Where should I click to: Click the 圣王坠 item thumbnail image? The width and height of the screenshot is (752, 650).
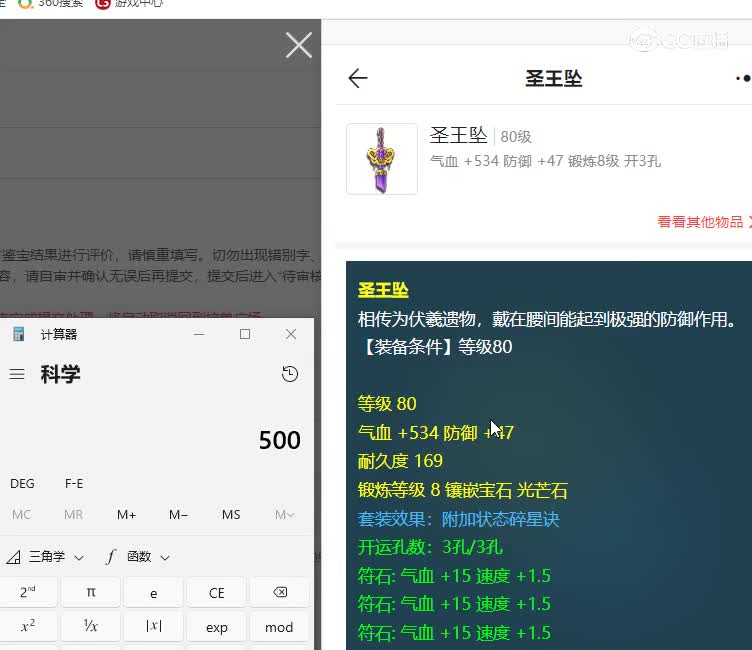[x=382, y=159]
